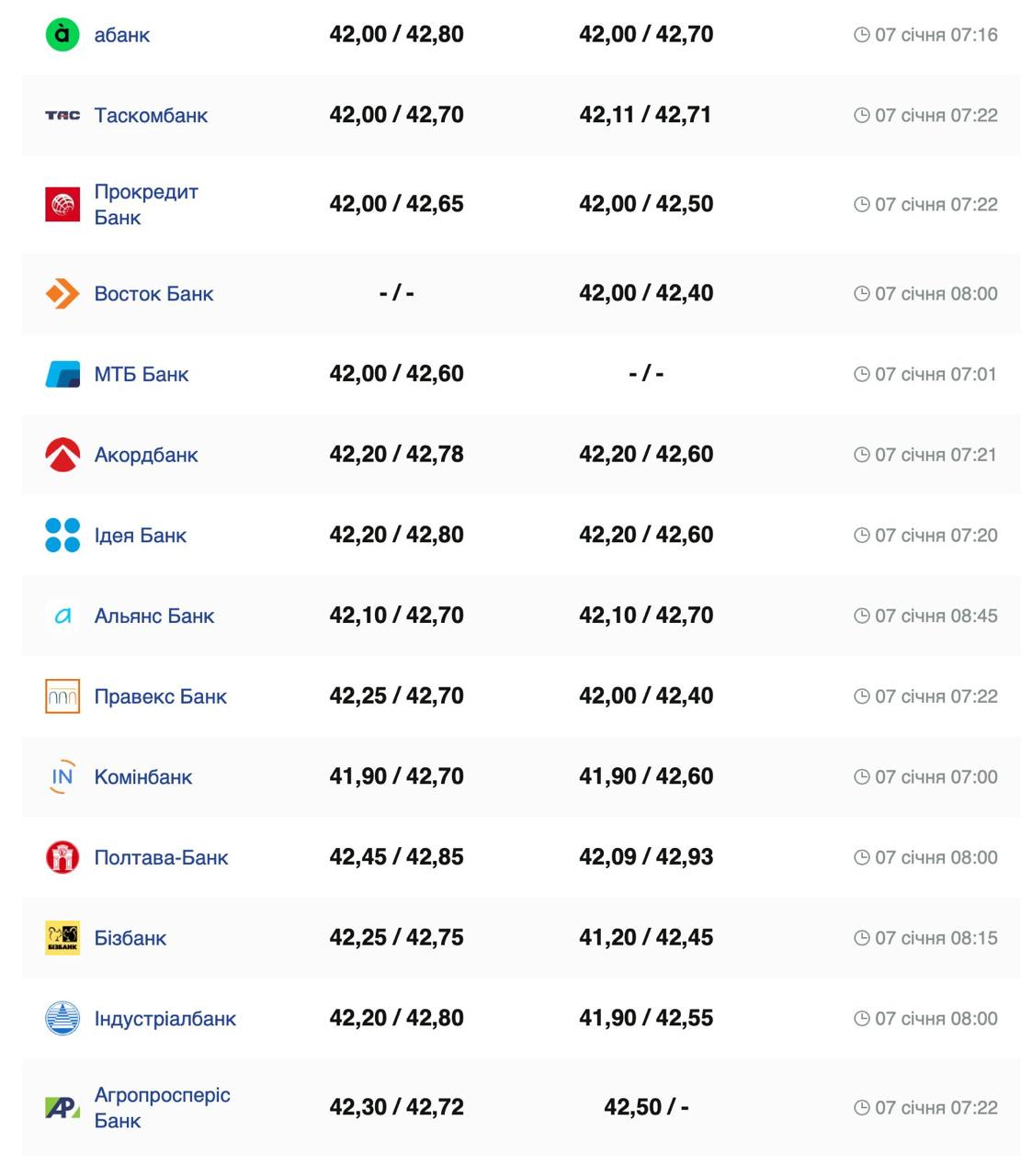Click the Правекс Банк arches logo
Viewport: 1032px width, 1176px height.
62,696
